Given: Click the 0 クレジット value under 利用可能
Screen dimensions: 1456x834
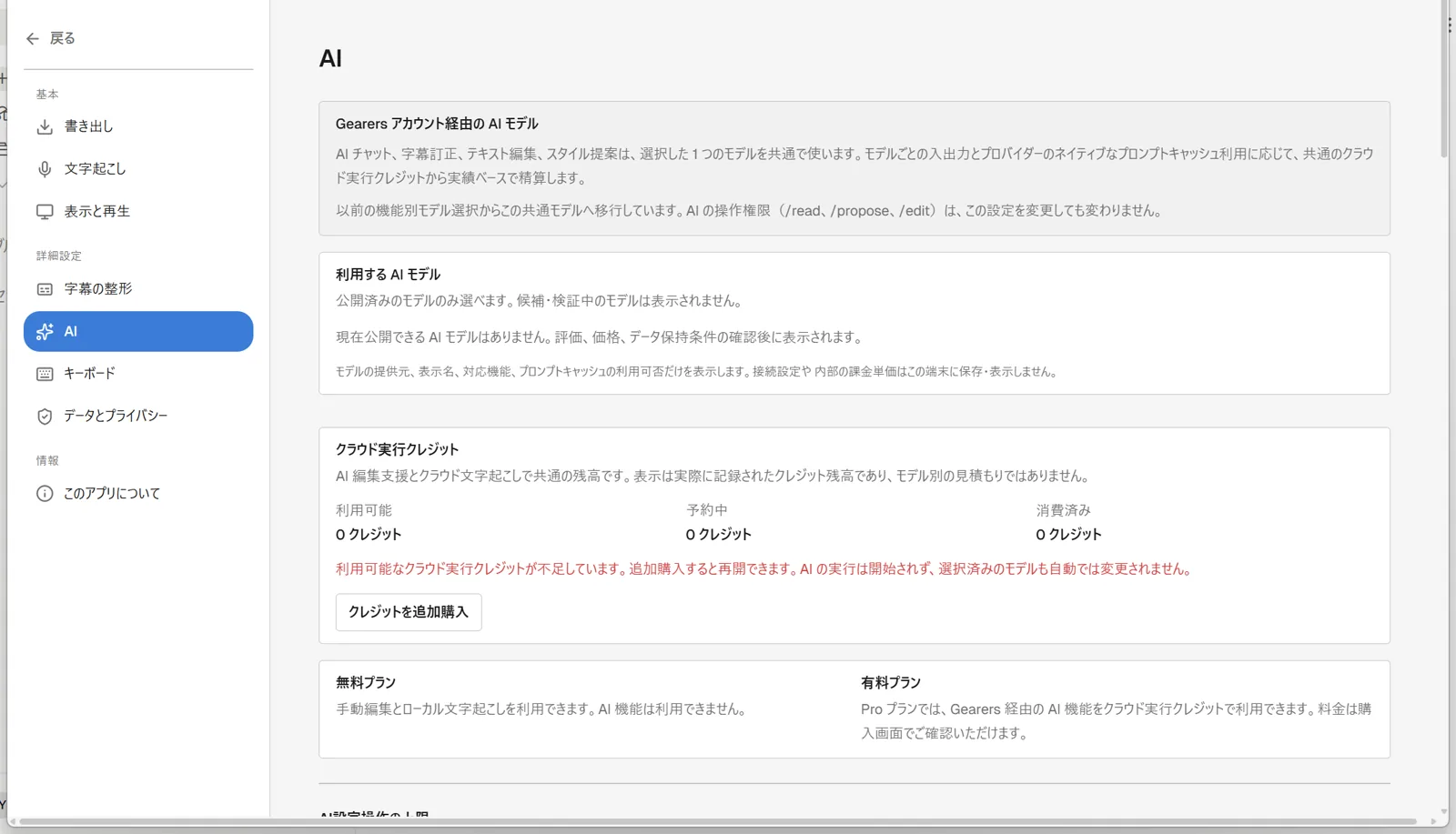Looking at the screenshot, I should [369, 535].
